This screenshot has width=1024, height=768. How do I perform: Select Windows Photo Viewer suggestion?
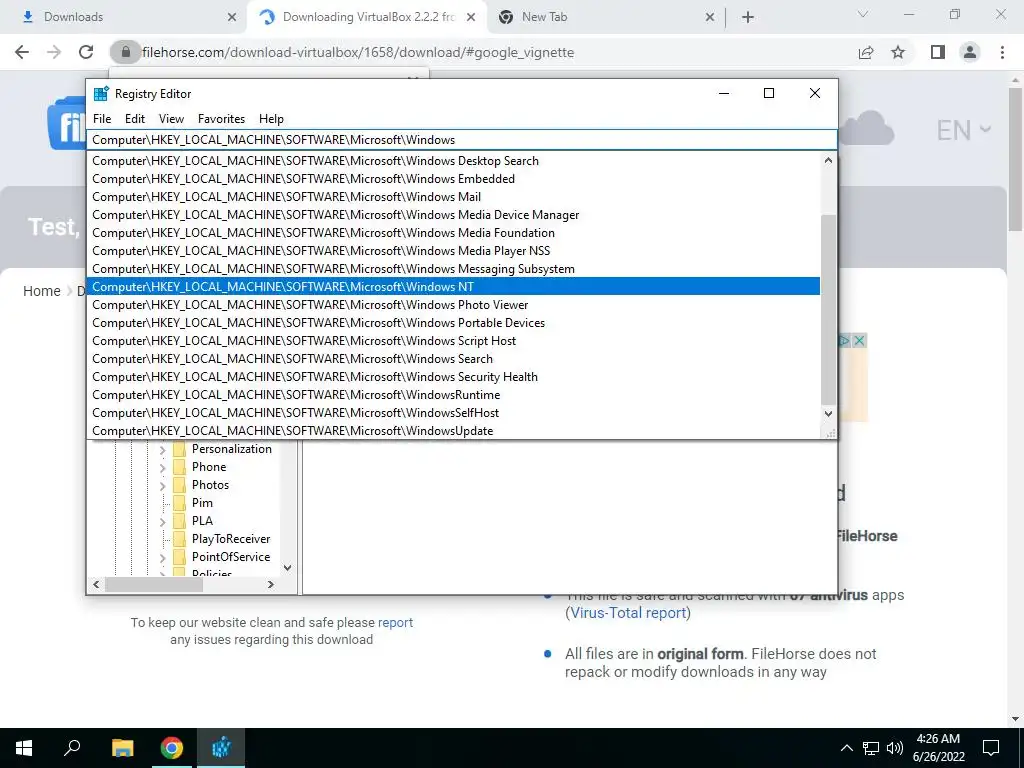[454, 305]
